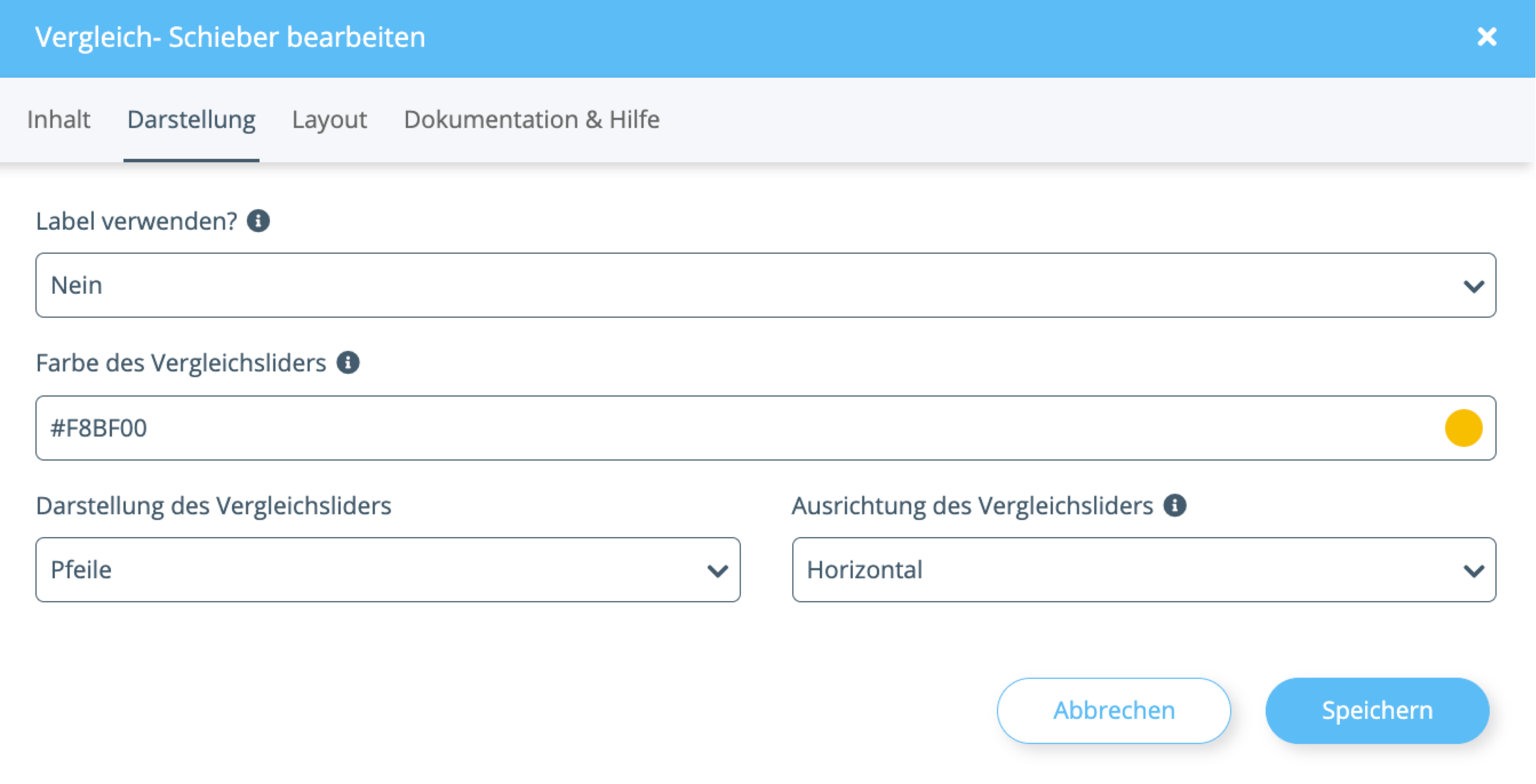The height and width of the screenshot is (784, 1536).
Task: Click chevron arrow of Label verwenden dropdown
Action: (1473, 287)
